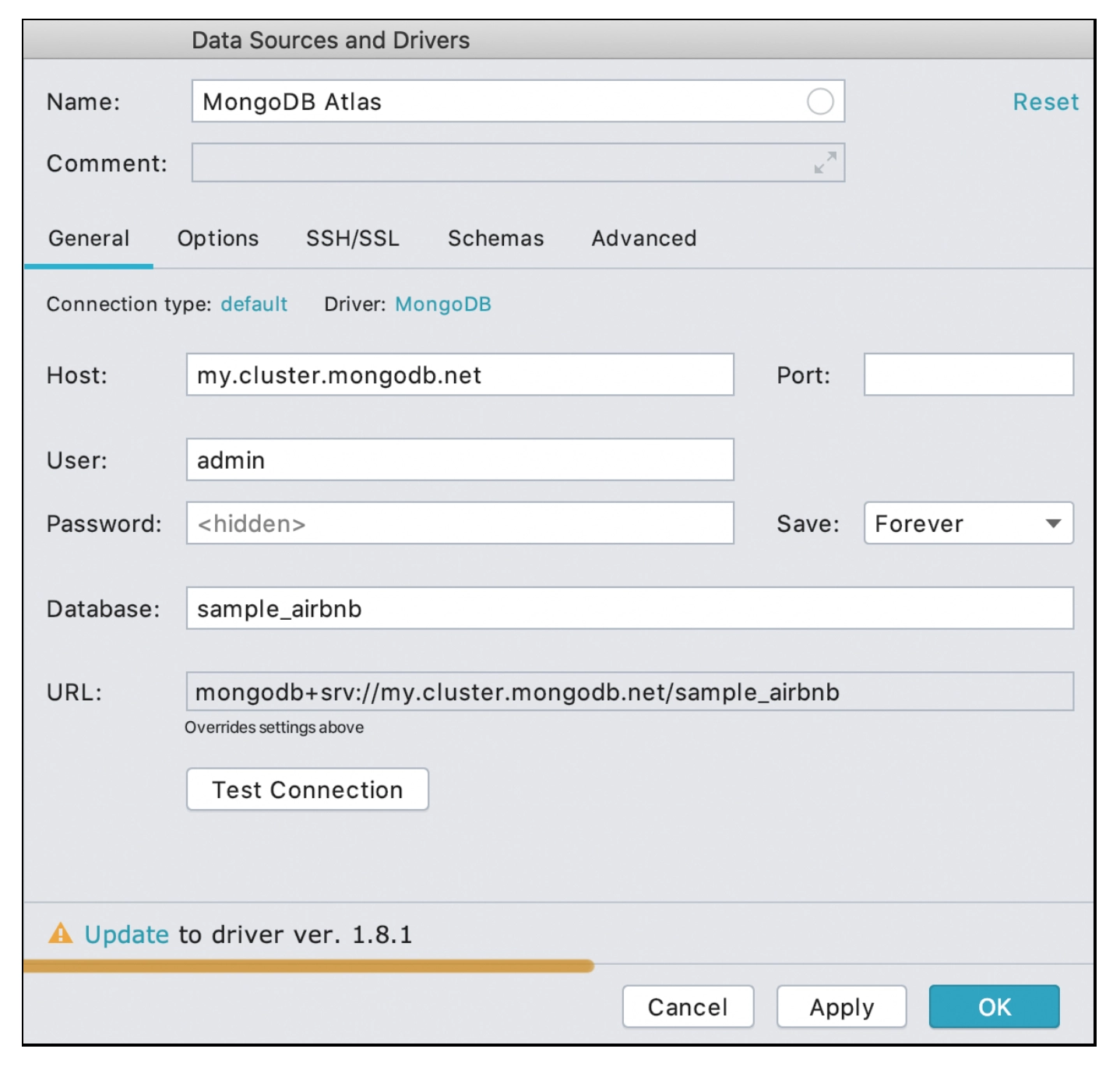Image resolution: width=1120 pixels, height=1070 pixels.
Task: Open the SSH/SSL tab
Action: (353, 238)
